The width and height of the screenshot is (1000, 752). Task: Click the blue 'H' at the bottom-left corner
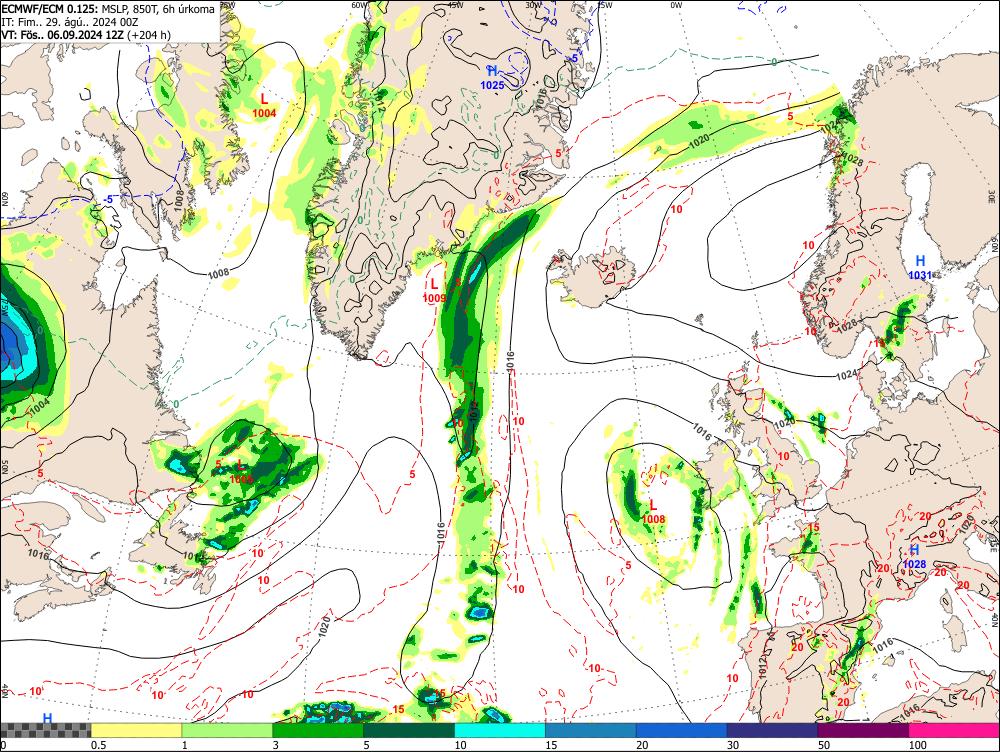pyautogui.click(x=47, y=718)
